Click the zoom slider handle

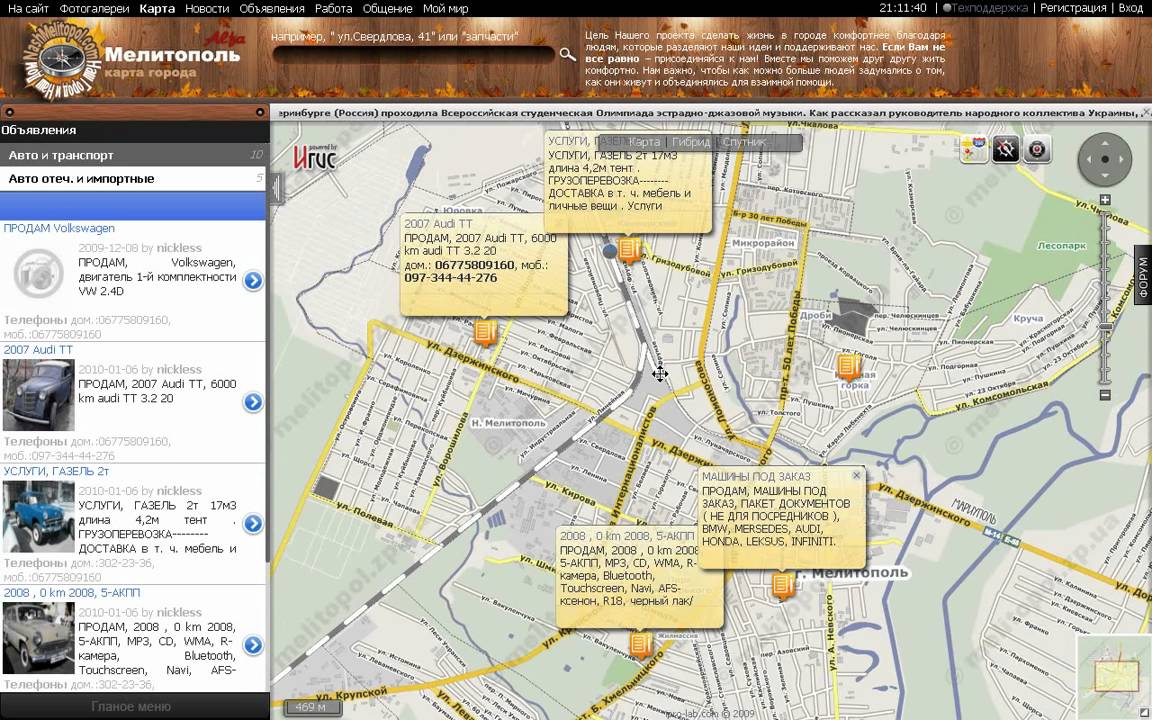point(1105,326)
